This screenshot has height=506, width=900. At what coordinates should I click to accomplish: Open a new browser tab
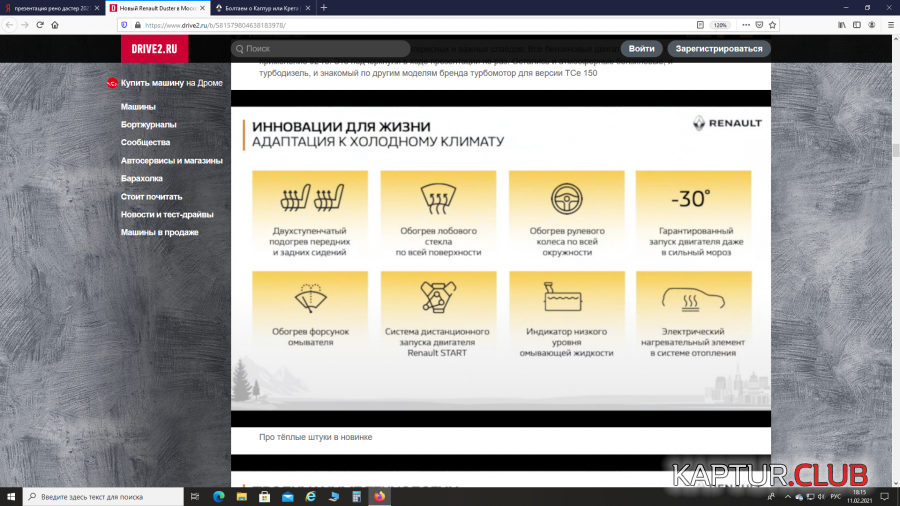[x=324, y=8]
